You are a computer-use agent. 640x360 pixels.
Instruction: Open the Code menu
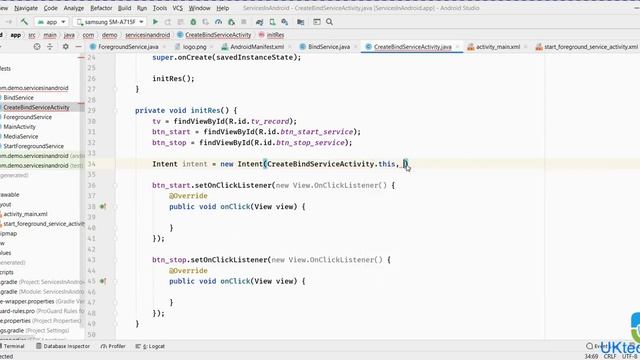(51, 8)
